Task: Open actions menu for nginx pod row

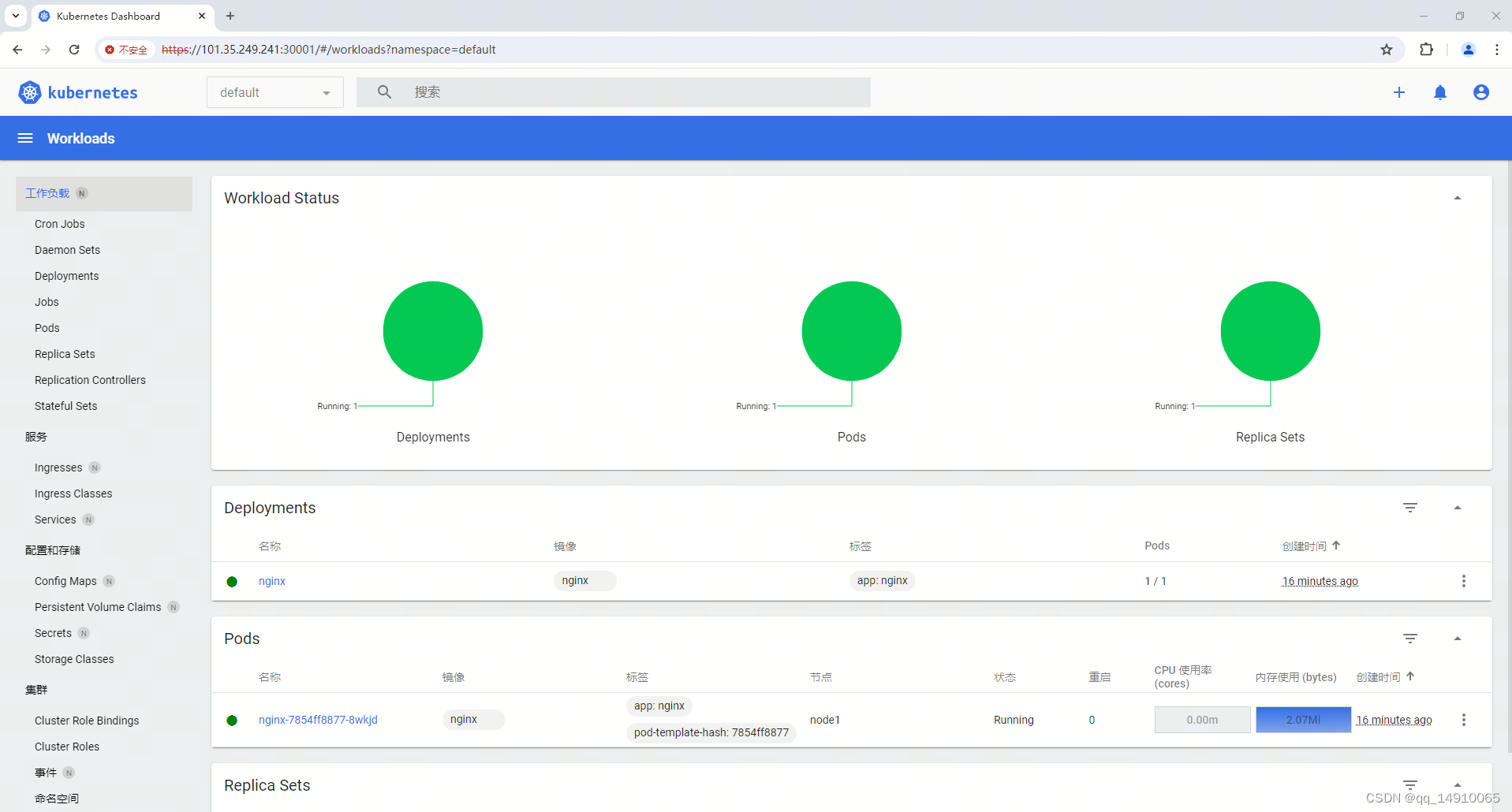Action: click(x=1464, y=720)
